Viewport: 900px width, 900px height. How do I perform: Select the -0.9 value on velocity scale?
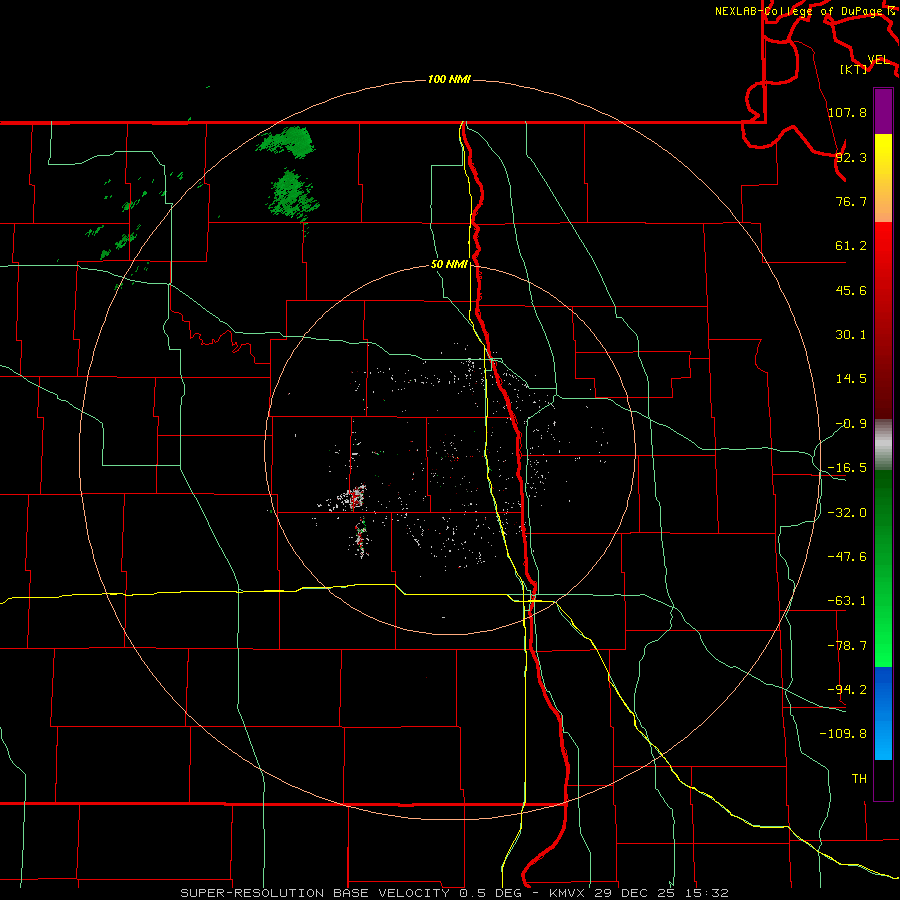(x=851, y=424)
